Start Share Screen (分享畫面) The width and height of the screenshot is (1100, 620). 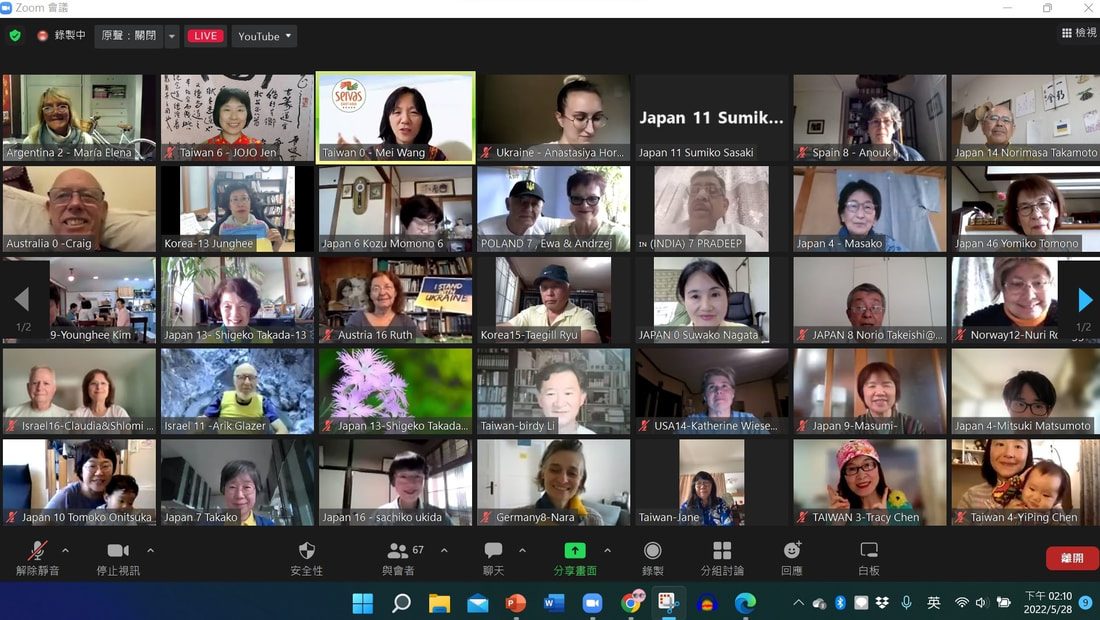575,559
